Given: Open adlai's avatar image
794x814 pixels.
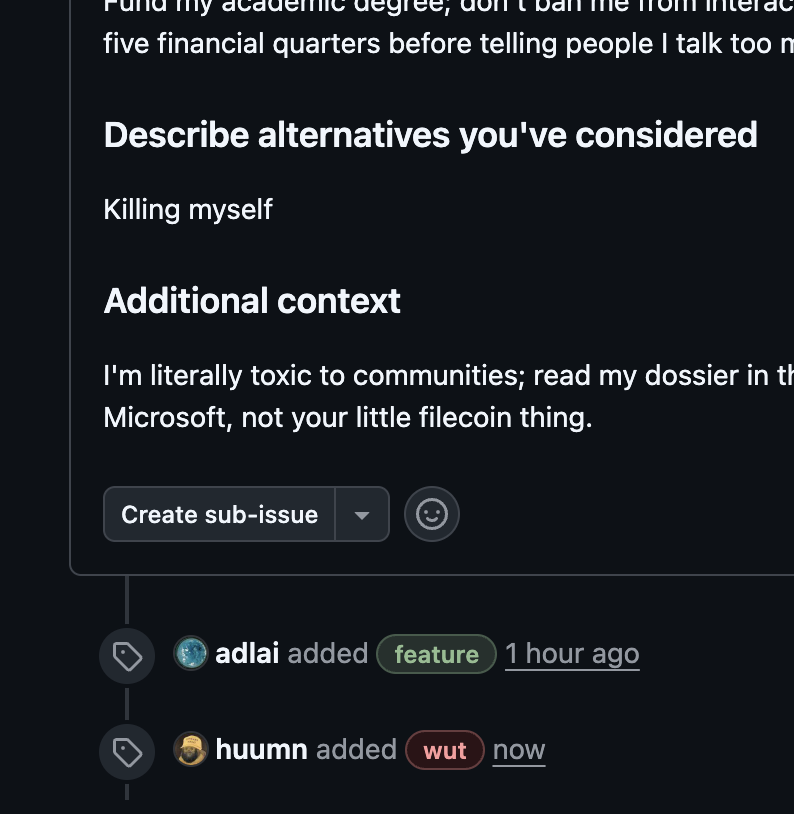Looking at the screenshot, I should click(191, 654).
